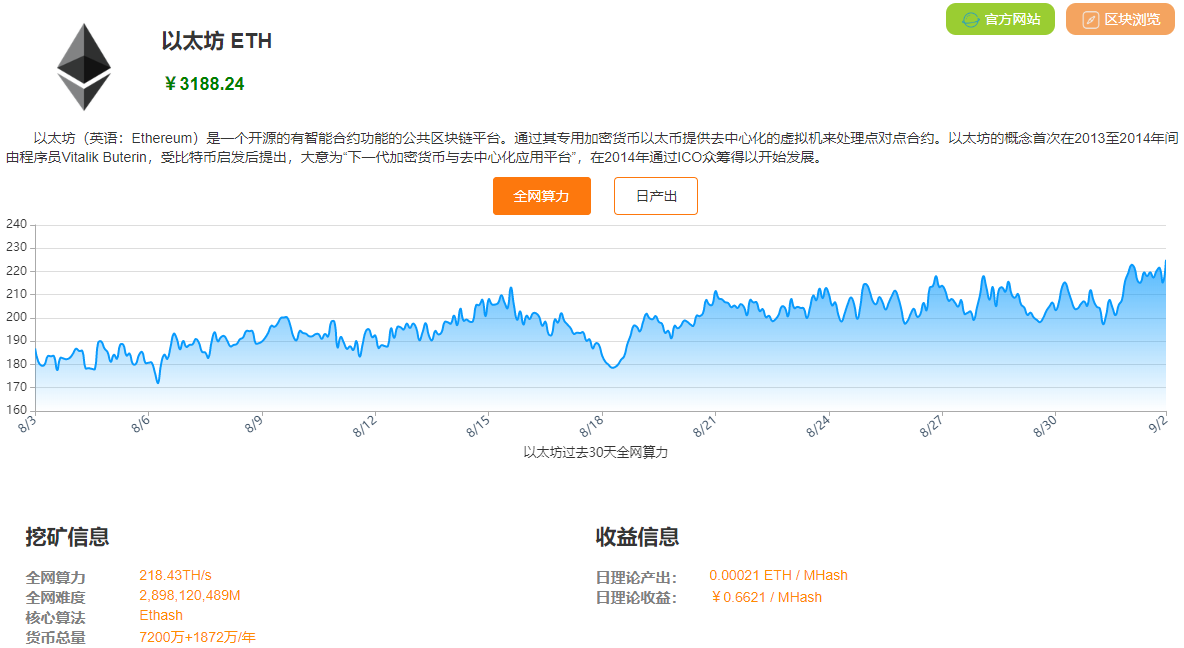
Task: Click the 核心算法 label
Action: tap(55, 618)
